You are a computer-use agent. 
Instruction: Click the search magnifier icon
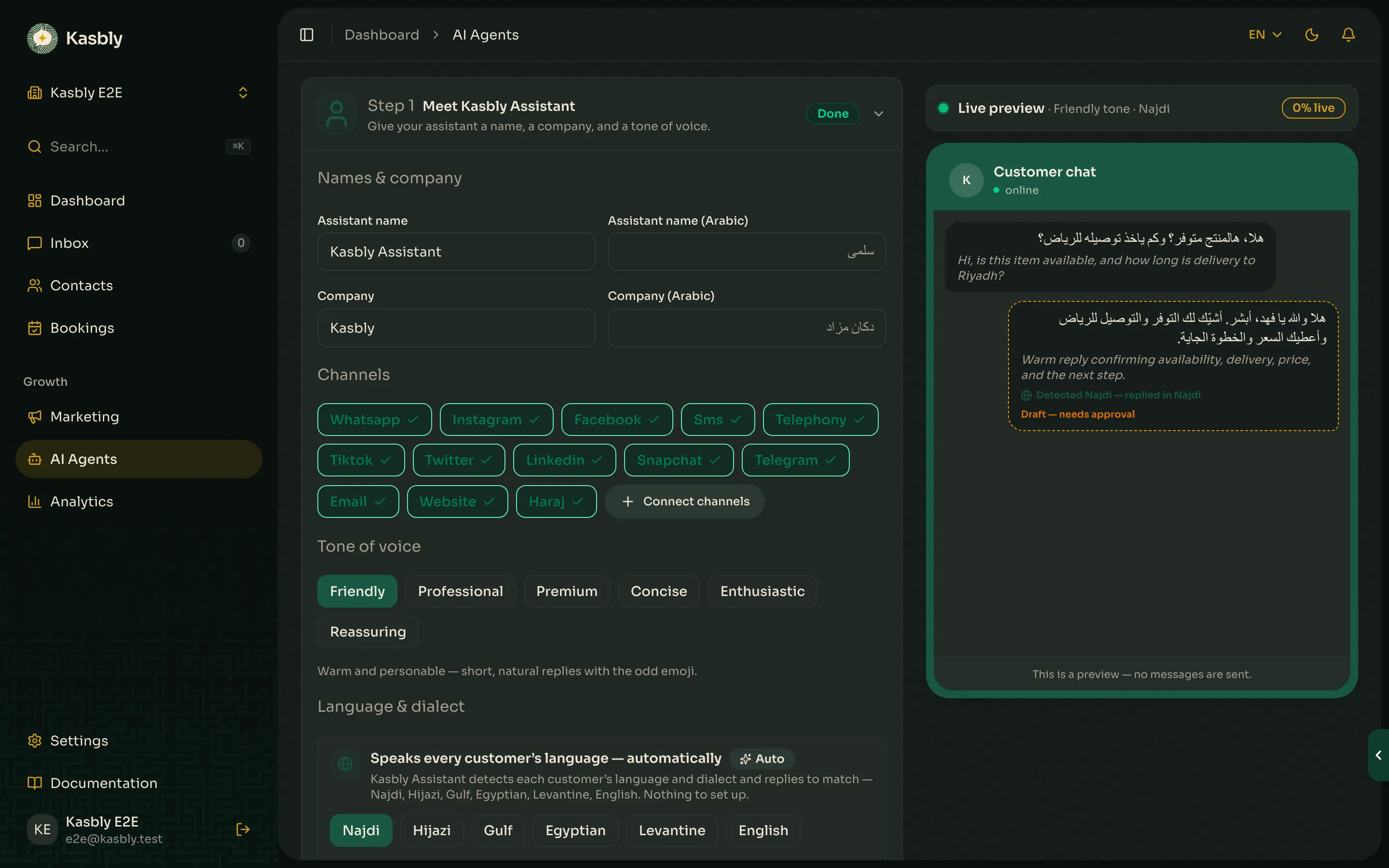tap(34, 147)
